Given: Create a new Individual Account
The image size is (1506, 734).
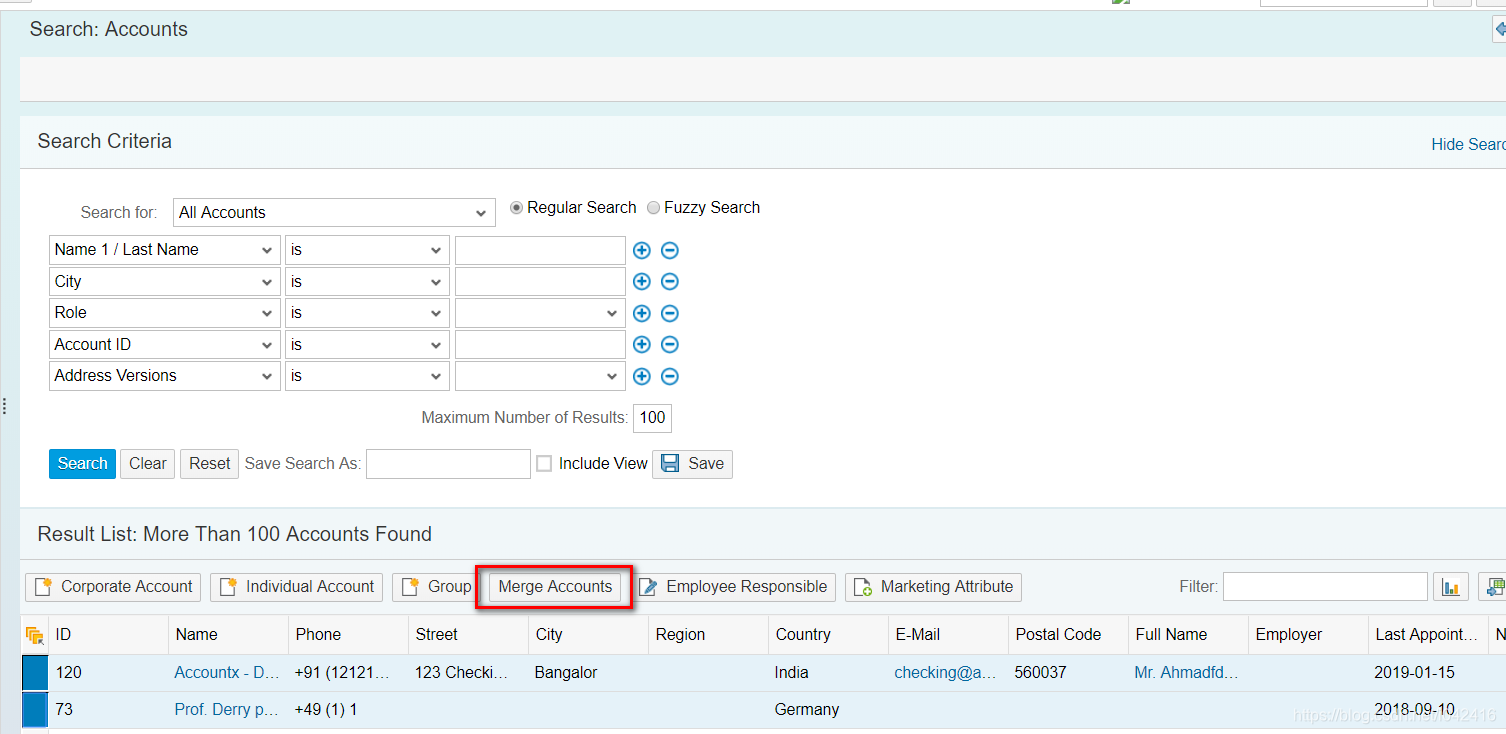Looking at the screenshot, I should point(296,587).
